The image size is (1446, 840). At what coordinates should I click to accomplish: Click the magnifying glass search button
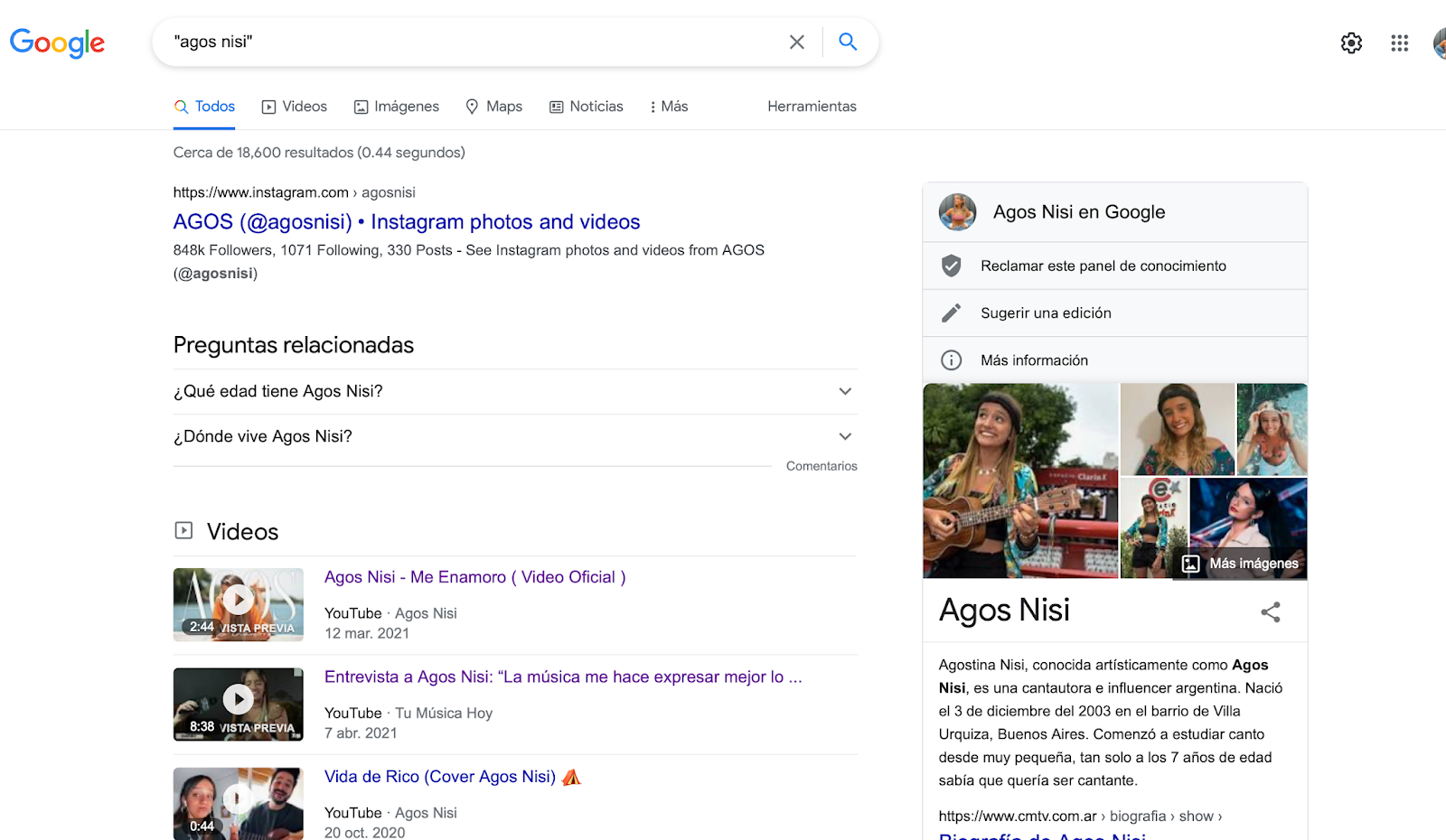click(x=848, y=42)
